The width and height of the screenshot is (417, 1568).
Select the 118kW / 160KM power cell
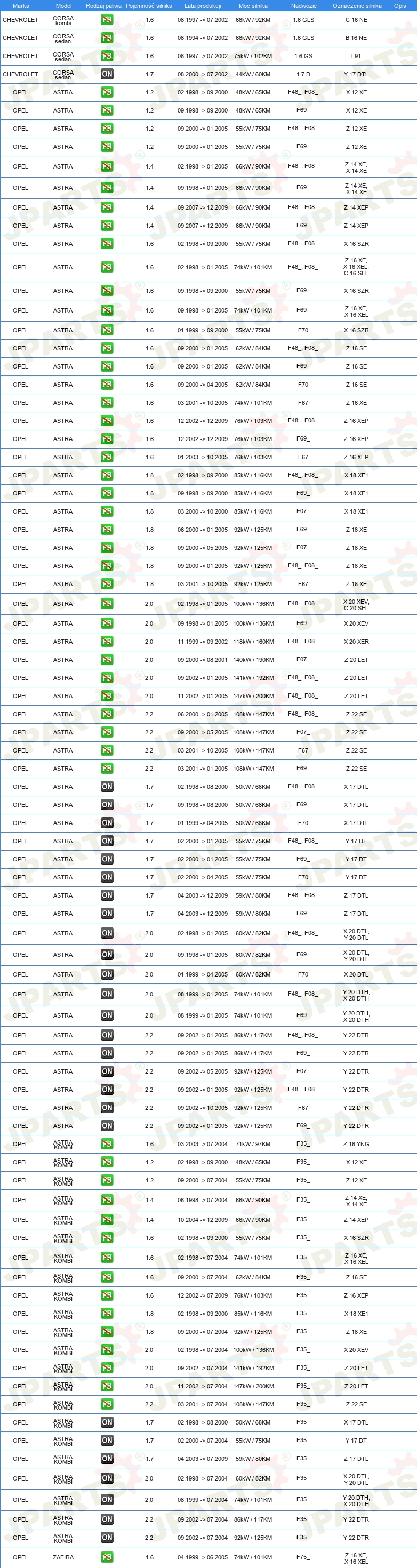click(x=253, y=642)
